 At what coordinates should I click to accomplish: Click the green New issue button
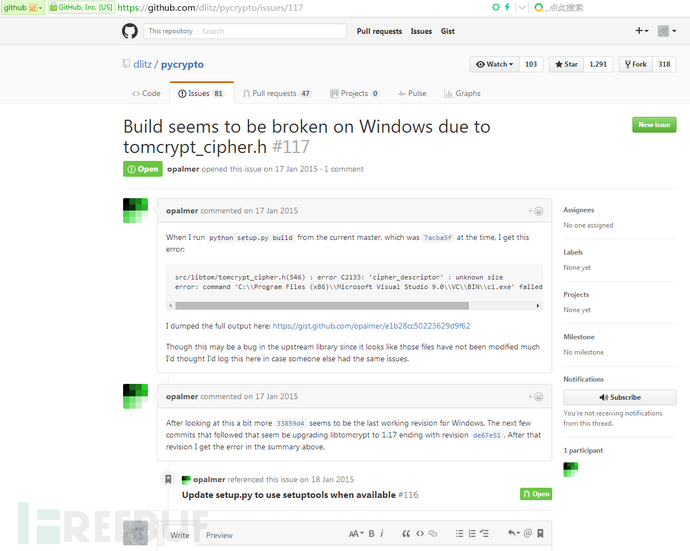click(x=654, y=125)
